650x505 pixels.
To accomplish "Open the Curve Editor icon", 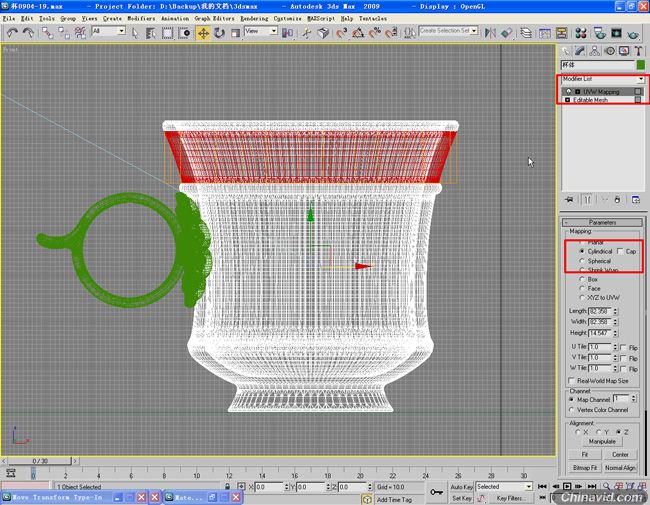I will point(545,33).
